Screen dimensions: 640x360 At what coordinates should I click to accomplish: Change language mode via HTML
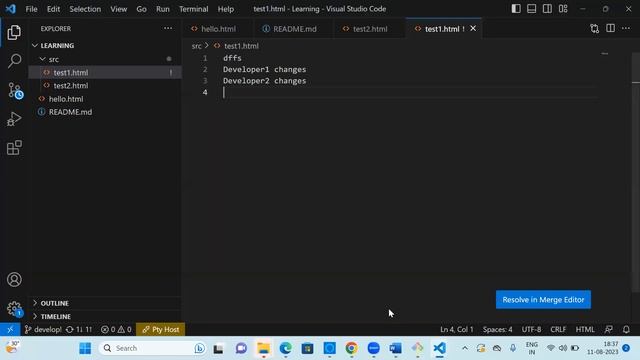tap(585, 329)
